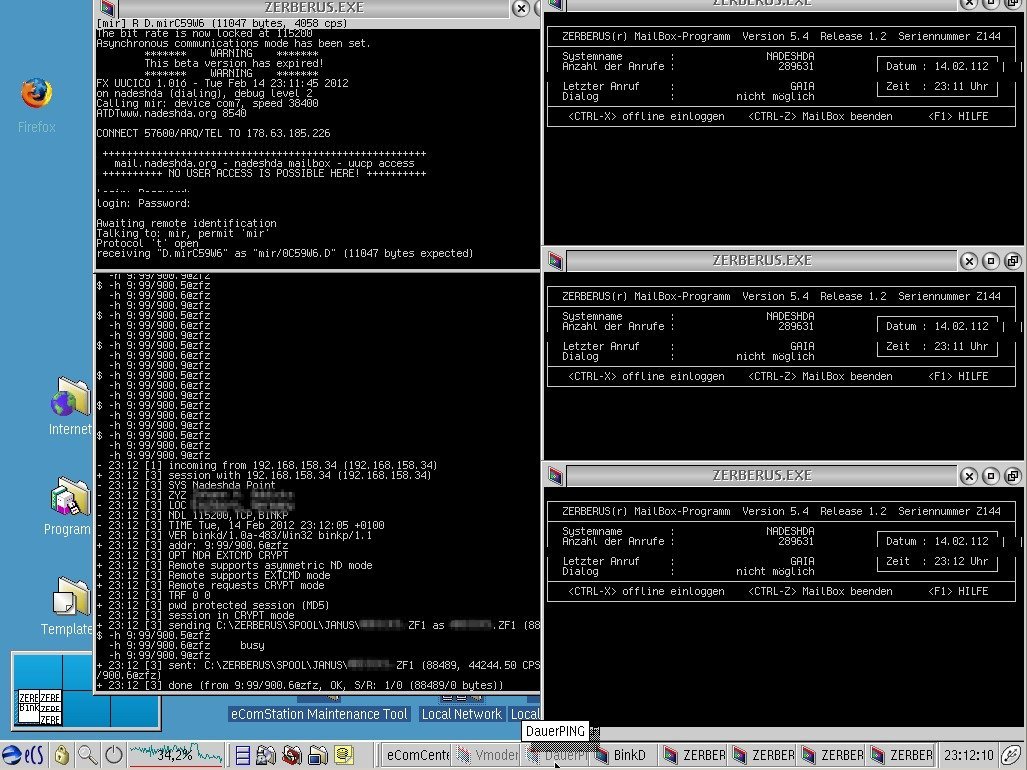Switch to Vmodem in the taskbar
This screenshot has width=1027, height=770.
pyautogui.click(x=488, y=755)
